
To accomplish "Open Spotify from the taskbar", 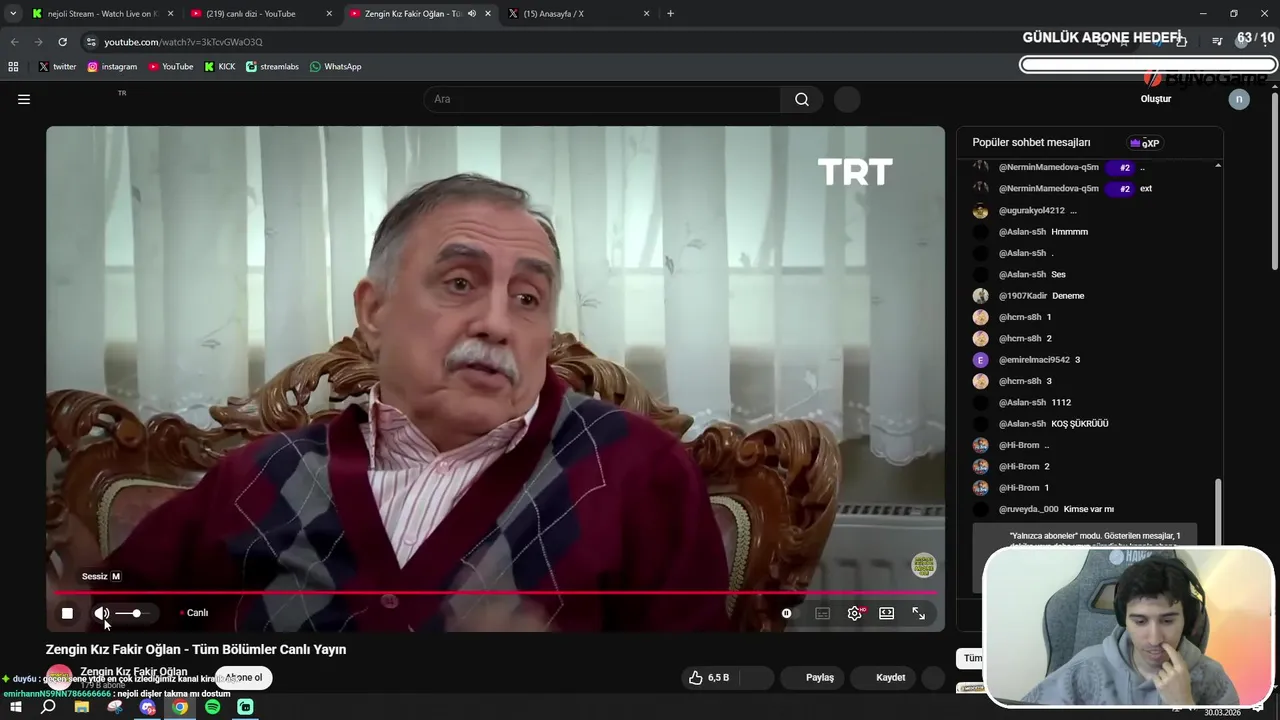I will tap(213, 707).
